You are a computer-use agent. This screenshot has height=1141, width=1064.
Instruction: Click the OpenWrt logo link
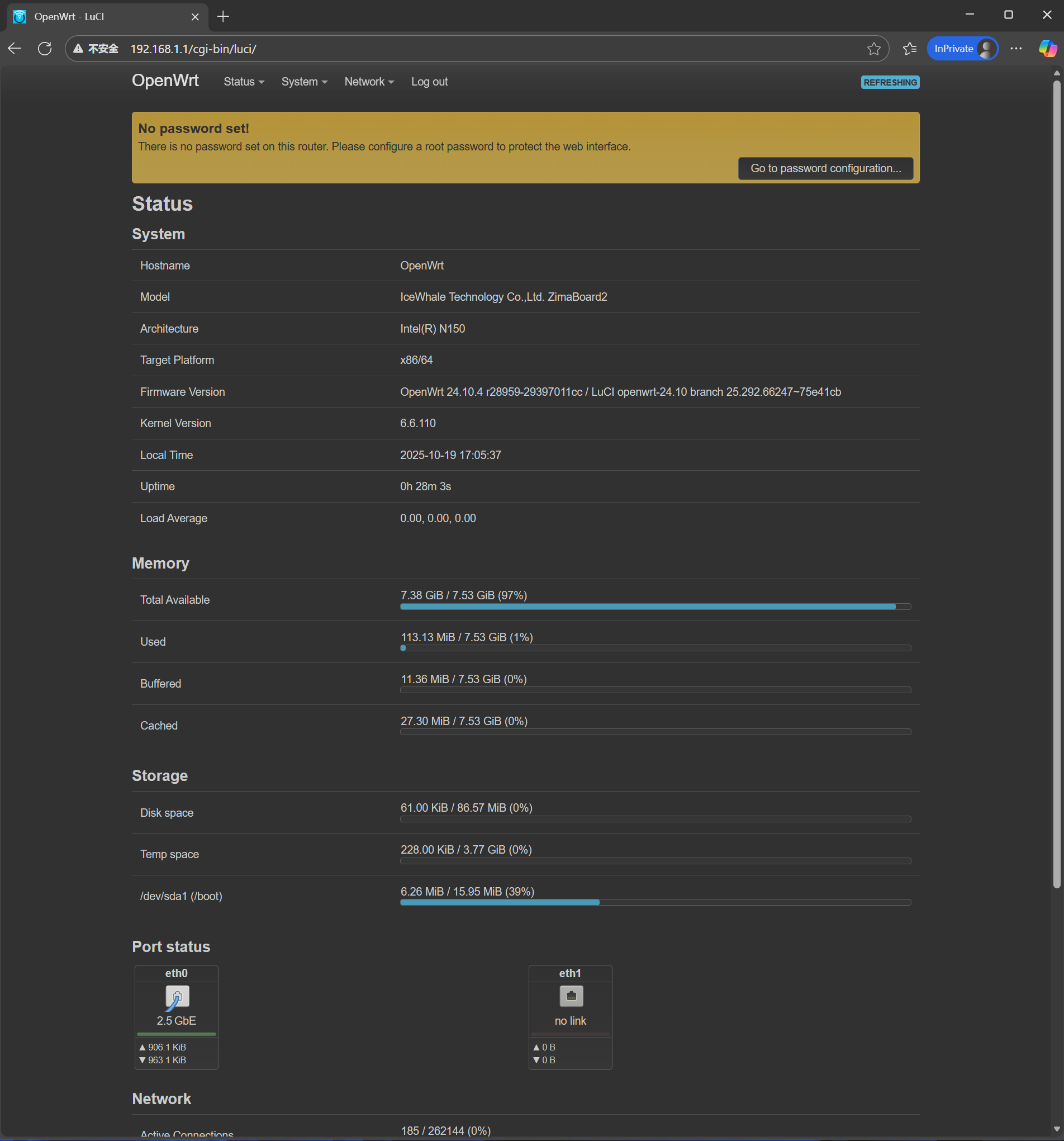[x=165, y=81]
